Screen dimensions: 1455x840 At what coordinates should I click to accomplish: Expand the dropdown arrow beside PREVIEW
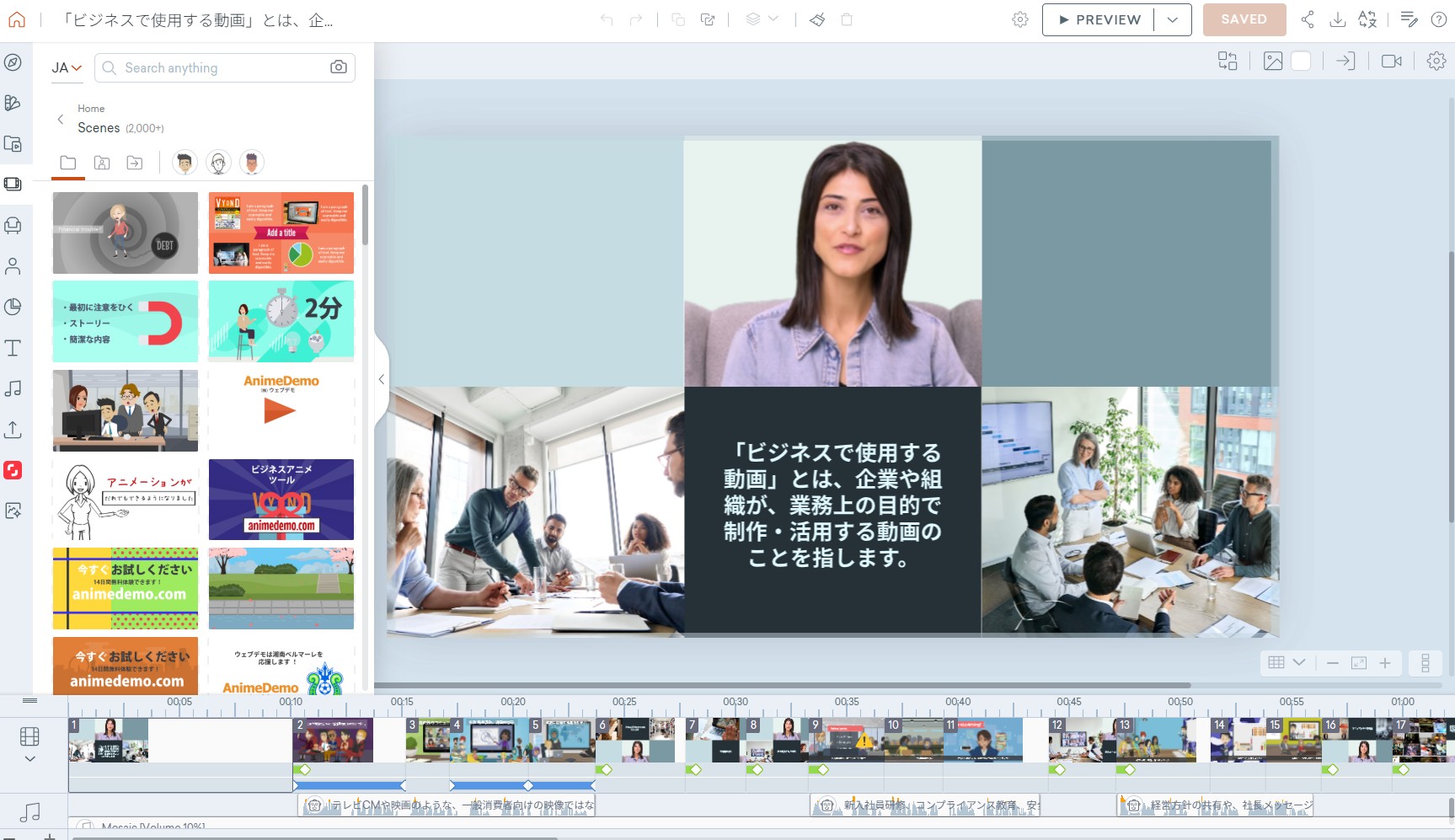(1172, 19)
